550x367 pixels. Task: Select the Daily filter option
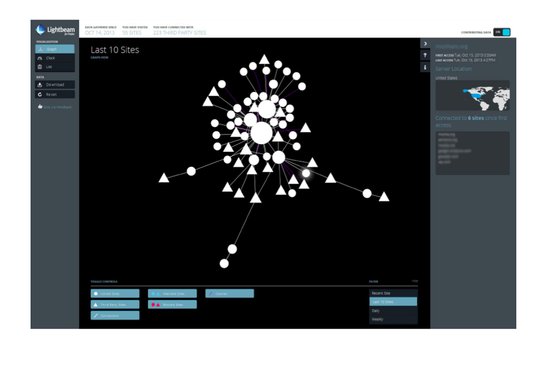pyautogui.click(x=393, y=311)
